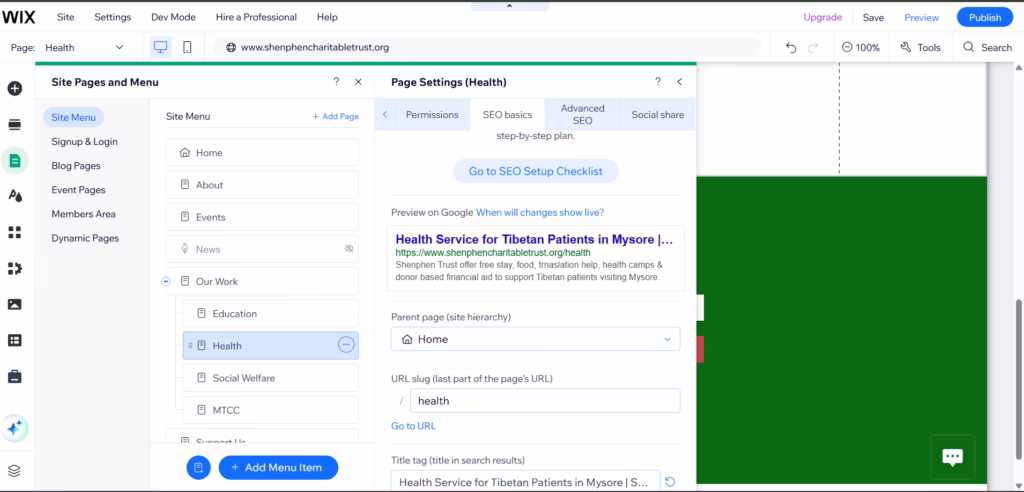
Task: Open Hire a Professional menu
Action: click(x=256, y=17)
